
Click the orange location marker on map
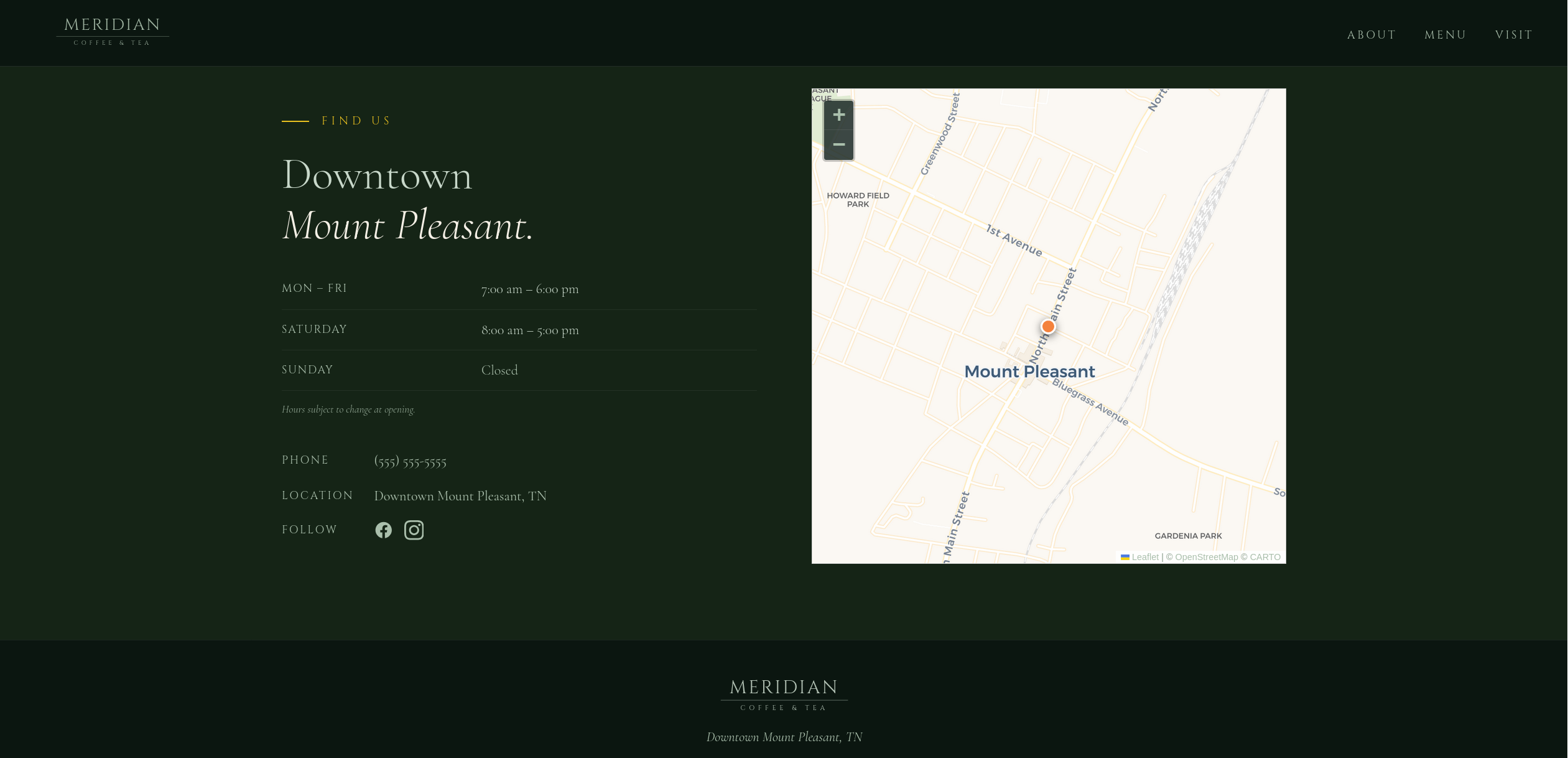(1048, 327)
